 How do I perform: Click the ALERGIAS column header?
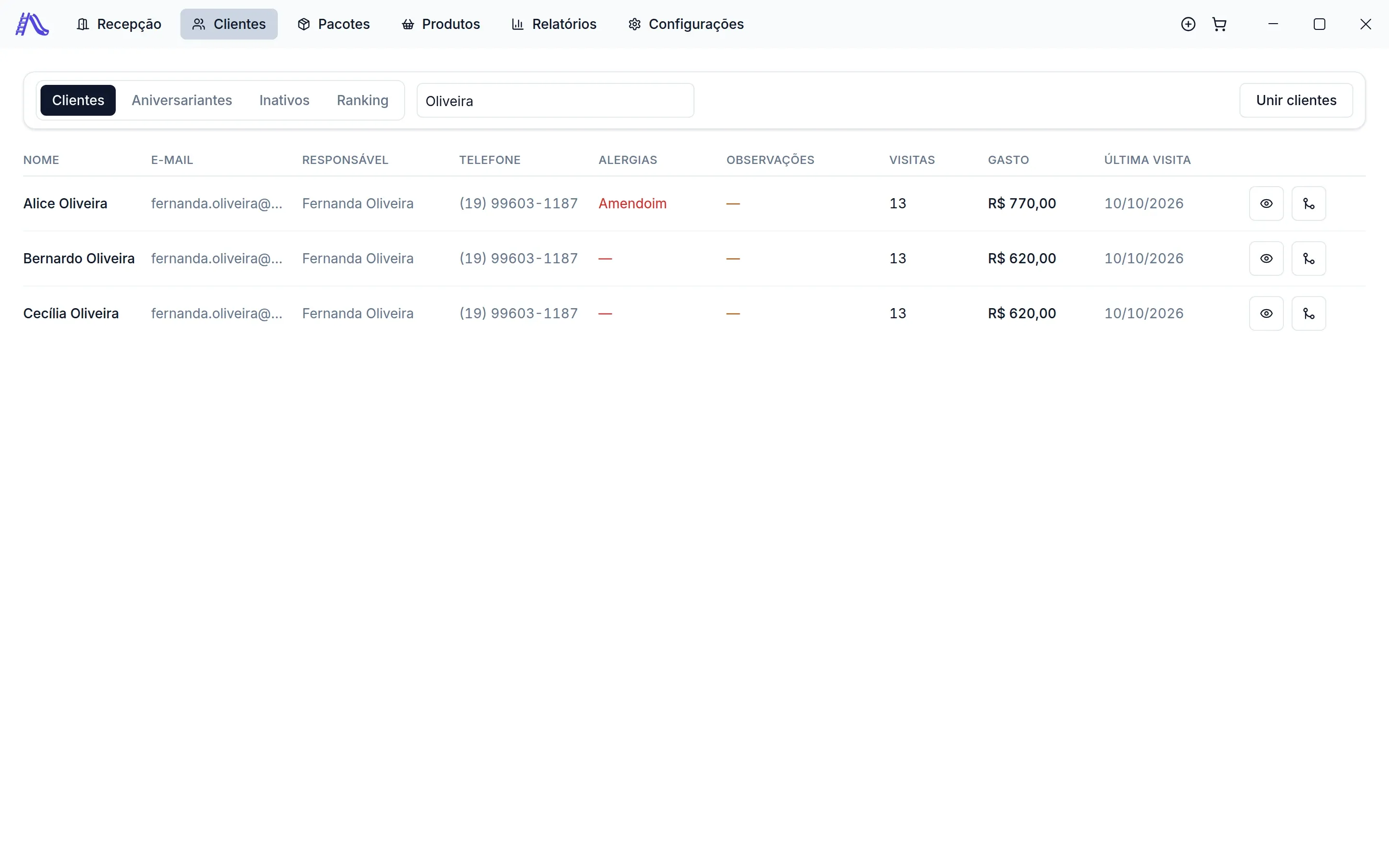628,160
